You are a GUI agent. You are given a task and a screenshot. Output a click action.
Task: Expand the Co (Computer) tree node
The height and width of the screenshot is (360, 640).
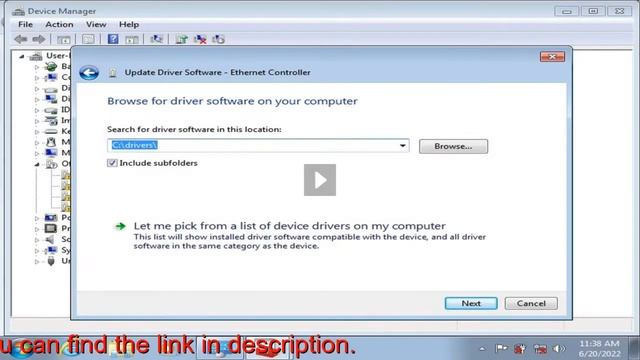(37, 78)
